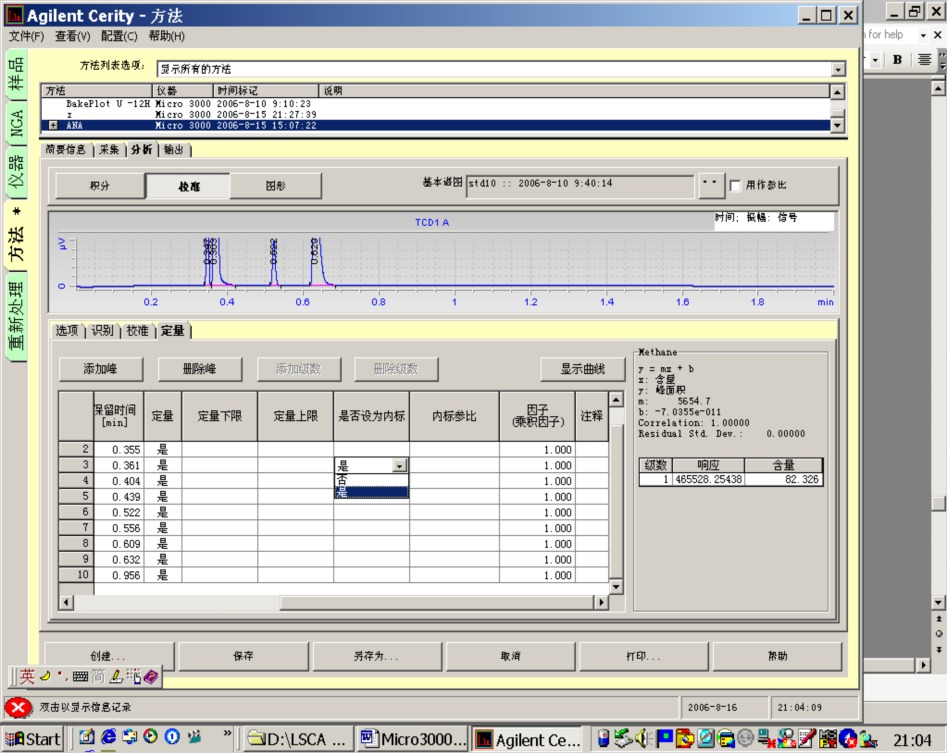Click the red error status icon
The width and height of the screenshot is (947, 753).
pyautogui.click(x=18, y=707)
